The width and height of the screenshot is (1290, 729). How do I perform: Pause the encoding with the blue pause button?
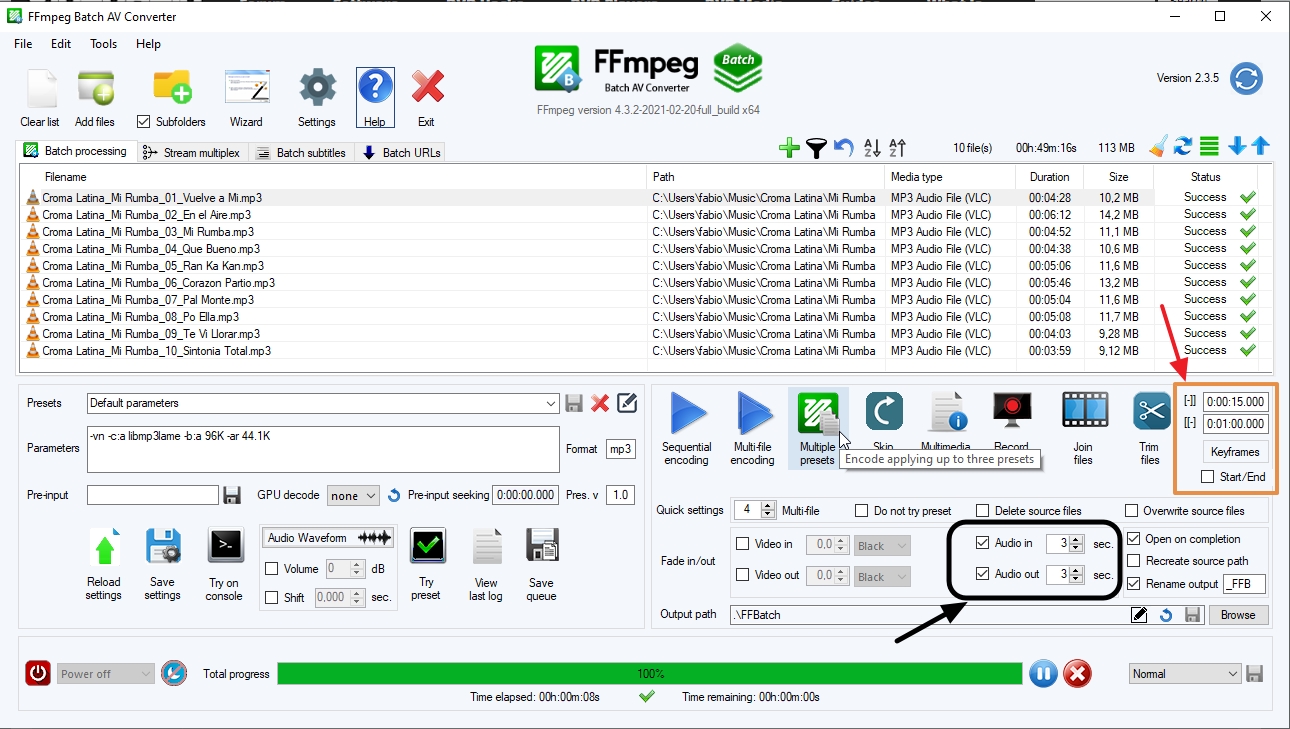[x=1043, y=673]
